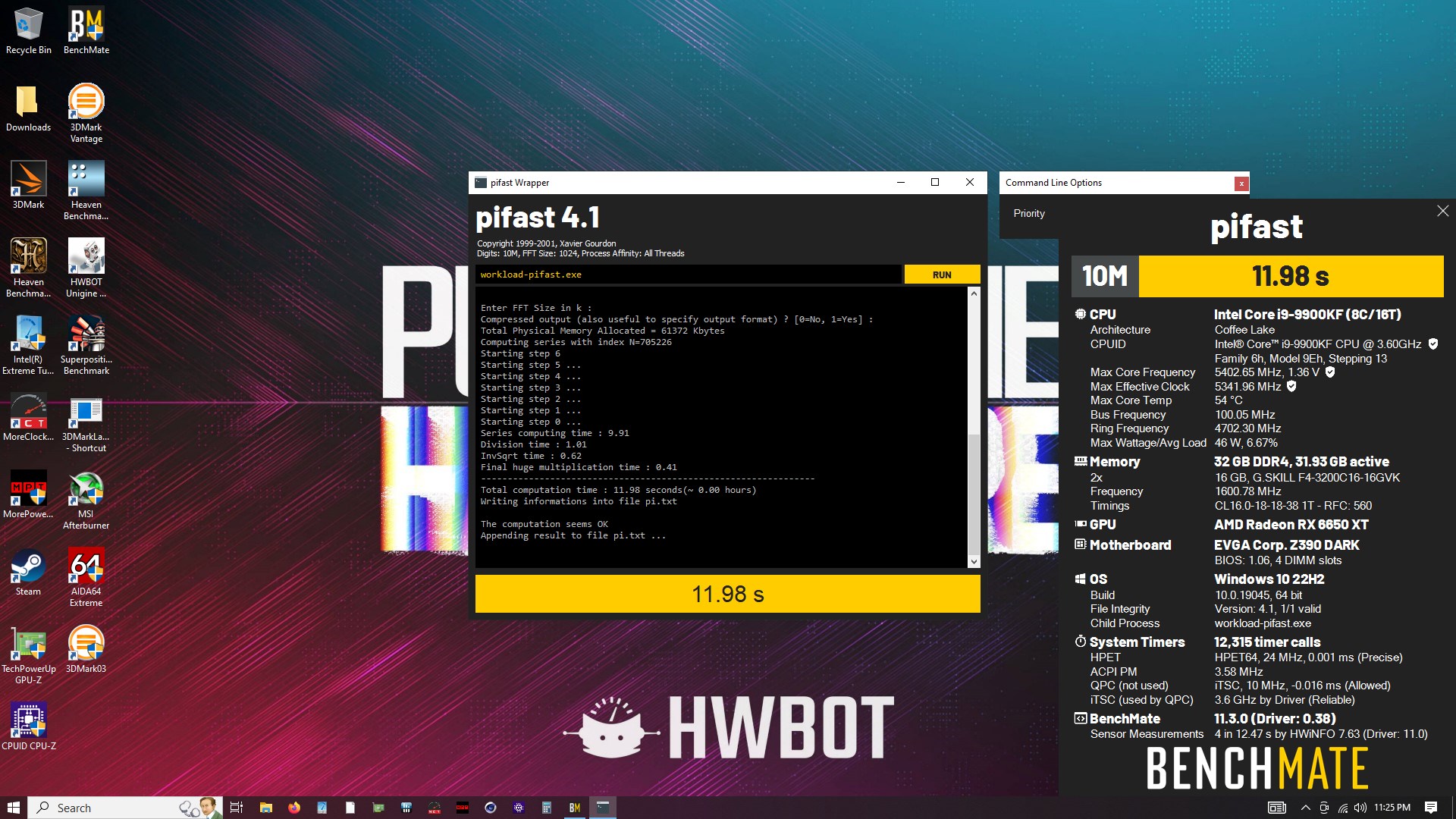Screen dimensions: 1456x819
Task: Open TechPowerUp GPU-Z desktop icon
Action: (29, 655)
